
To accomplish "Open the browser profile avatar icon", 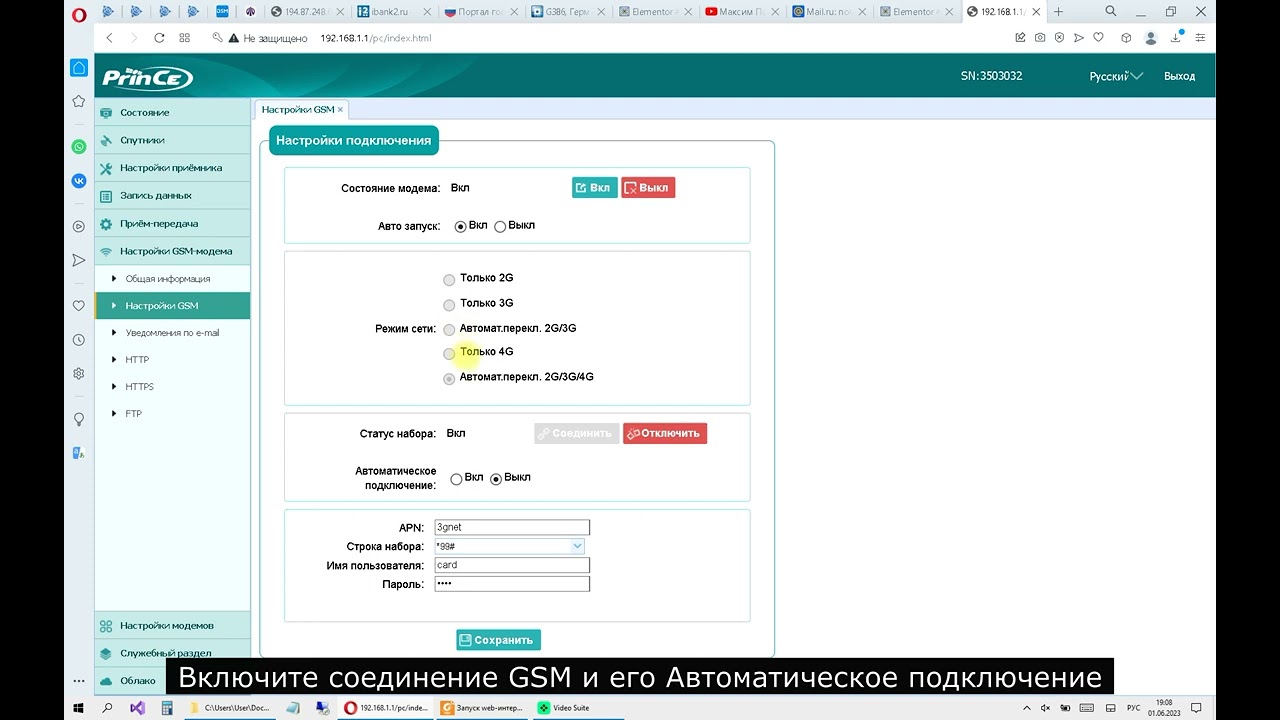I will (1151, 37).
